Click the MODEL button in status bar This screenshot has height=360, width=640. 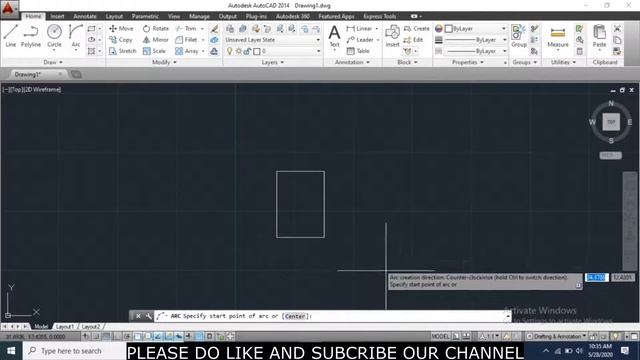440,336
